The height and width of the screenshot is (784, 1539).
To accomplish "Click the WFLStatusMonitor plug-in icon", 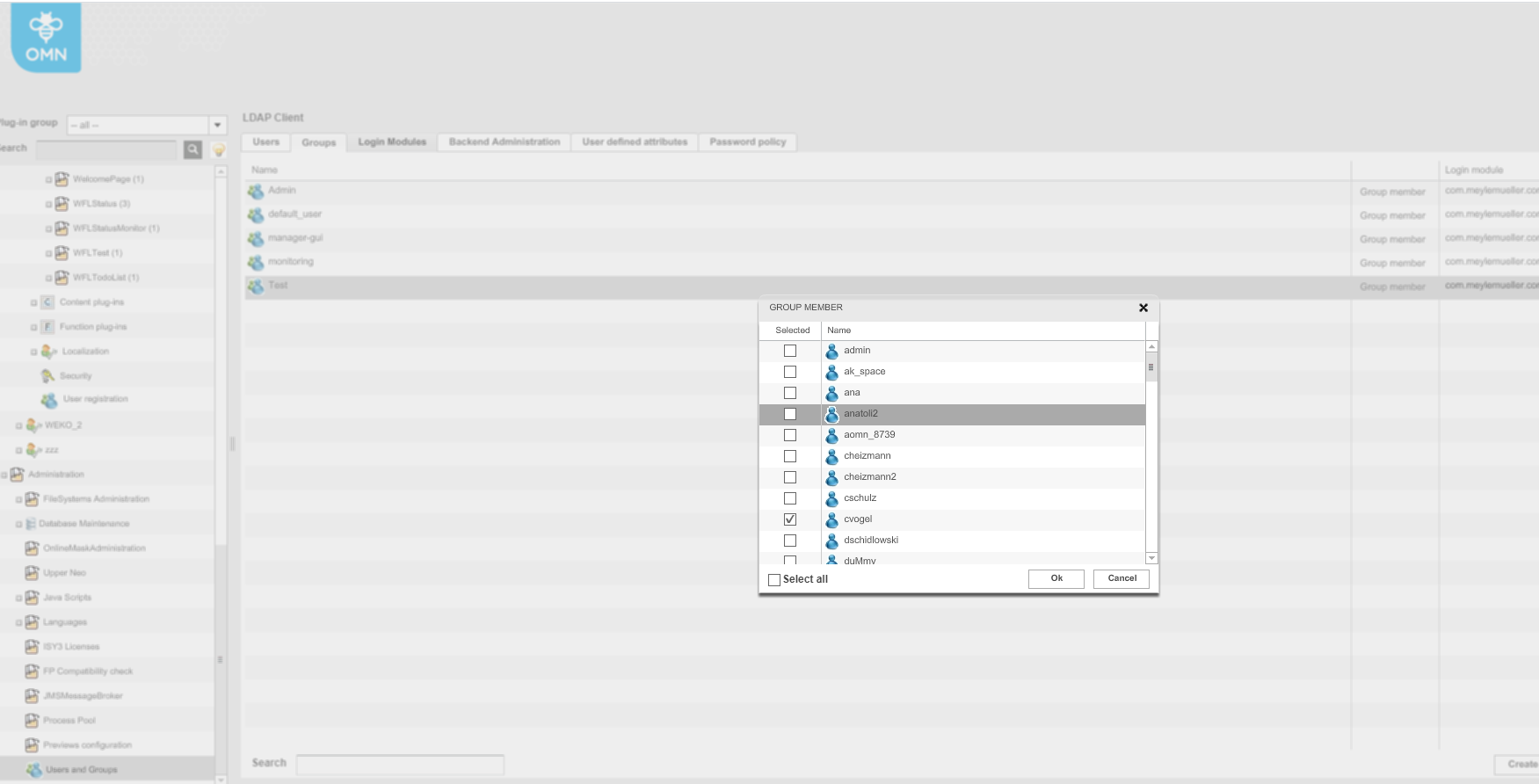I will [x=62, y=229].
